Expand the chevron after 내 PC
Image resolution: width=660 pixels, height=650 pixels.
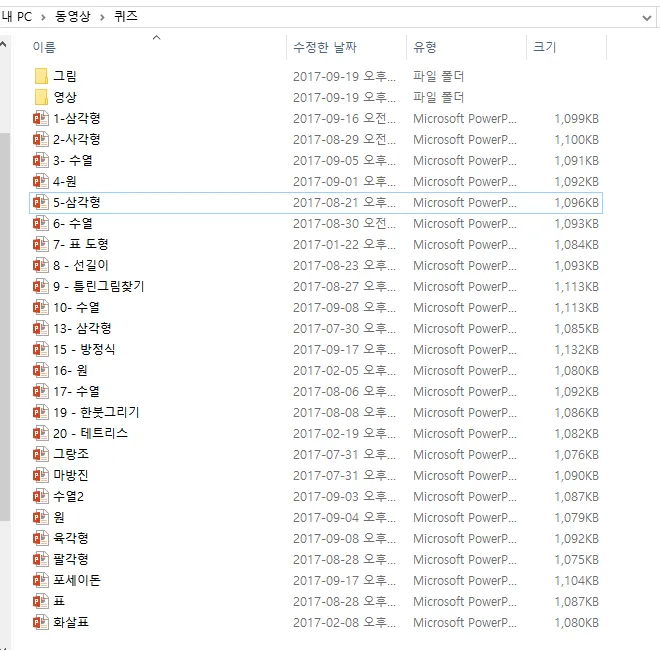pos(43,17)
